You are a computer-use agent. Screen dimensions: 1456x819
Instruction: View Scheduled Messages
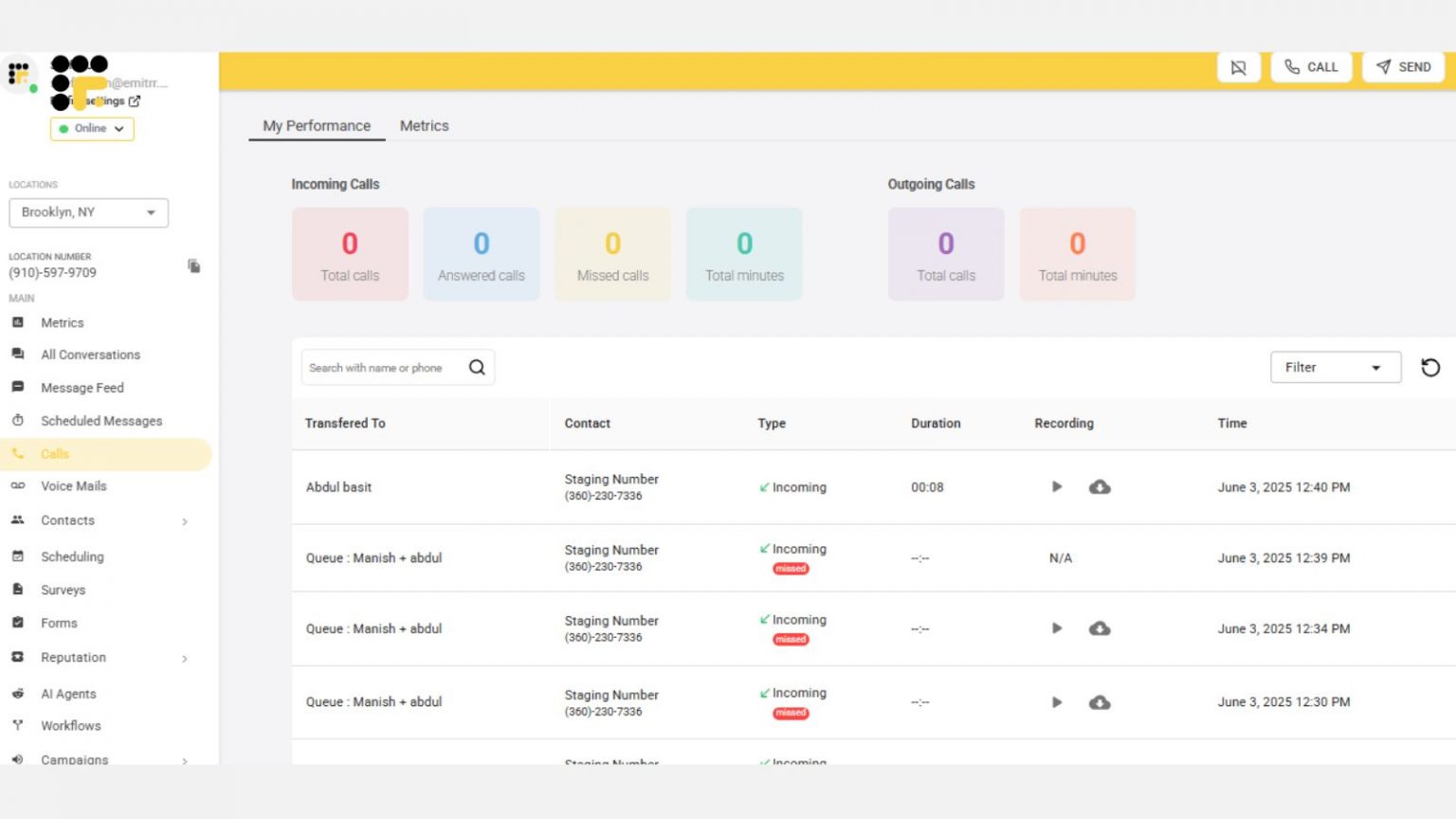tap(100, 421)
